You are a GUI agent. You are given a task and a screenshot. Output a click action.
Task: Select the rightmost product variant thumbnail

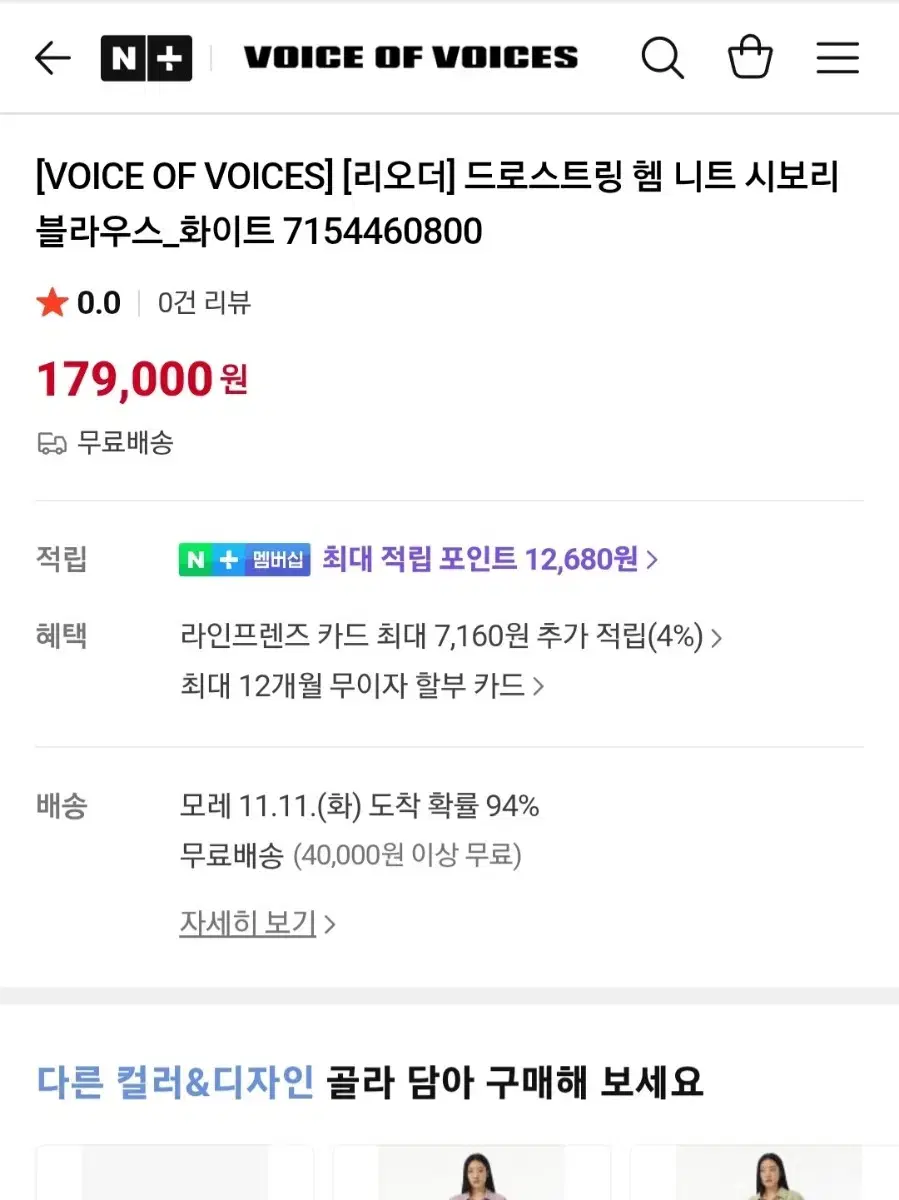pyautogui.click(x=764, y=1172)
